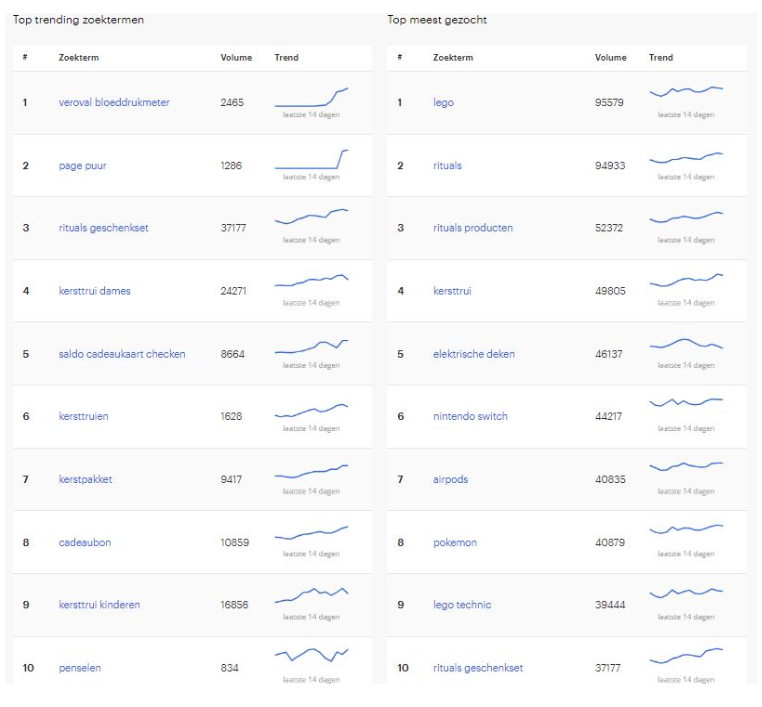Click the trend sparkline for 'veroval bloeddrukmeter'
762x707 pixels.
(311, 98)
